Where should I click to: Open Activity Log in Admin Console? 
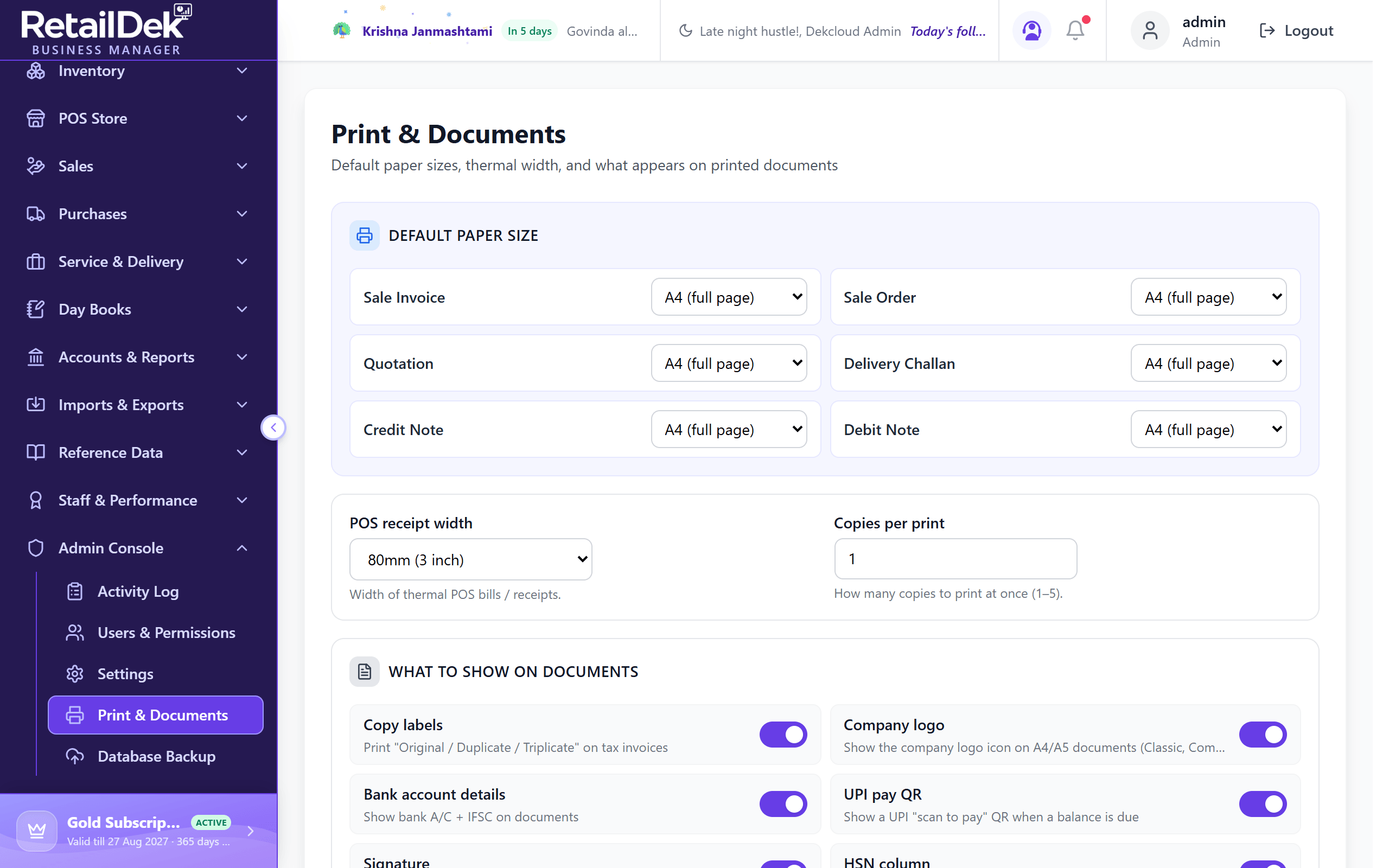coord(156,591)
